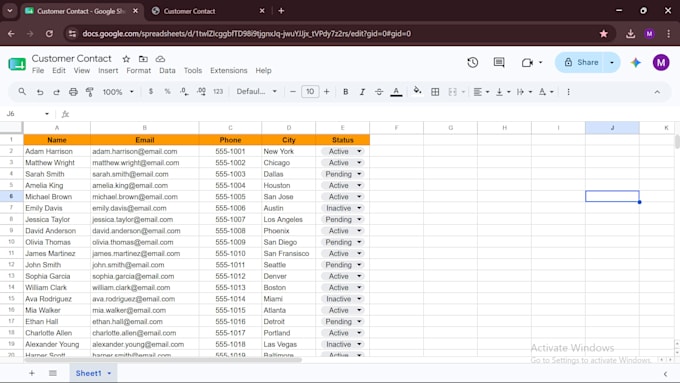
Task: Open text wrapping dropdown
Action: (524, 92)
